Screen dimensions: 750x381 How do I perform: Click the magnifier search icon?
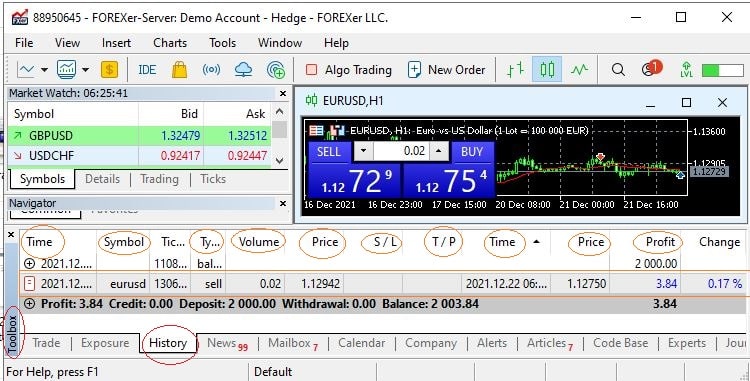click(618, 70)
